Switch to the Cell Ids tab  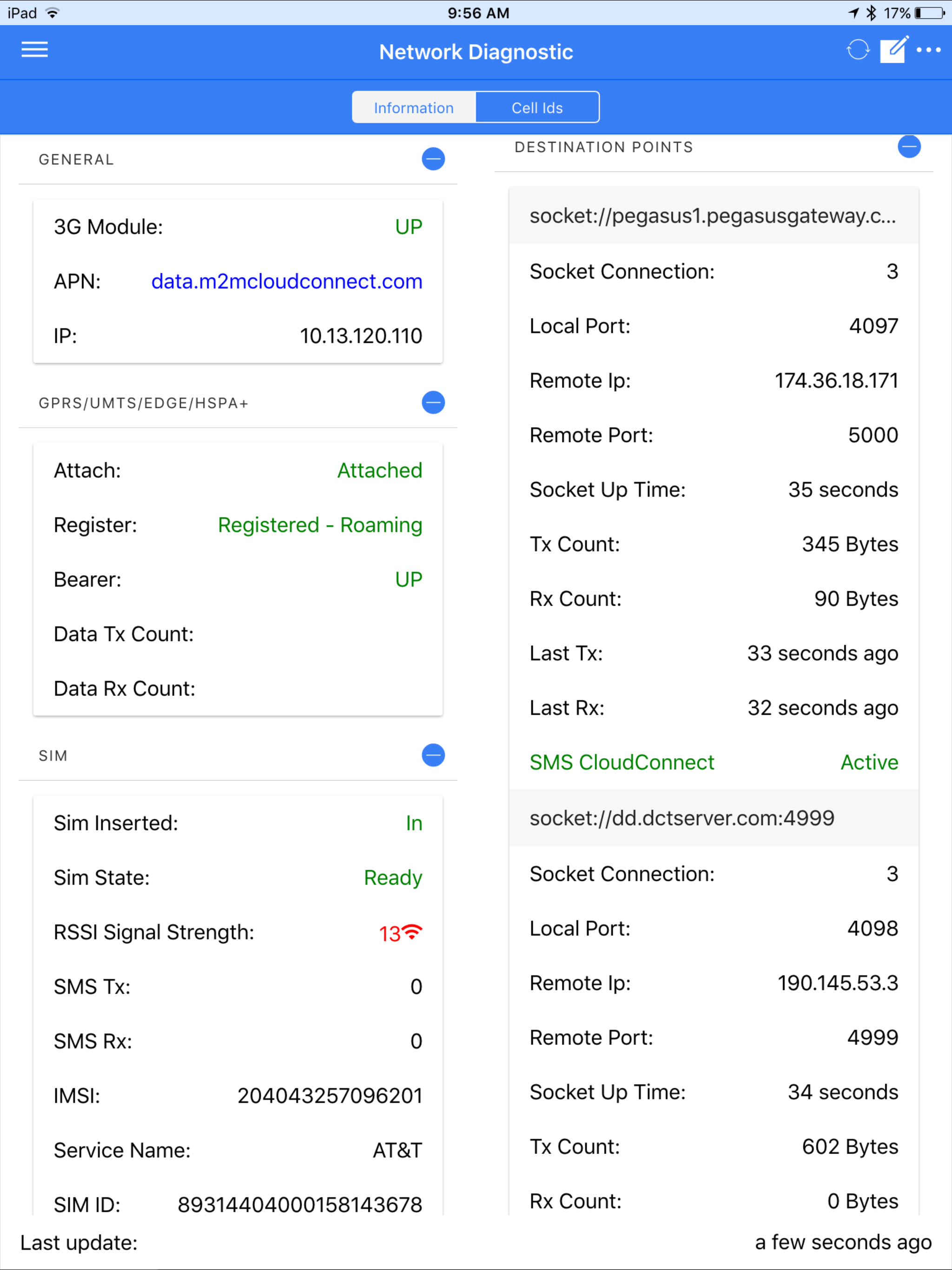point(537,107)
